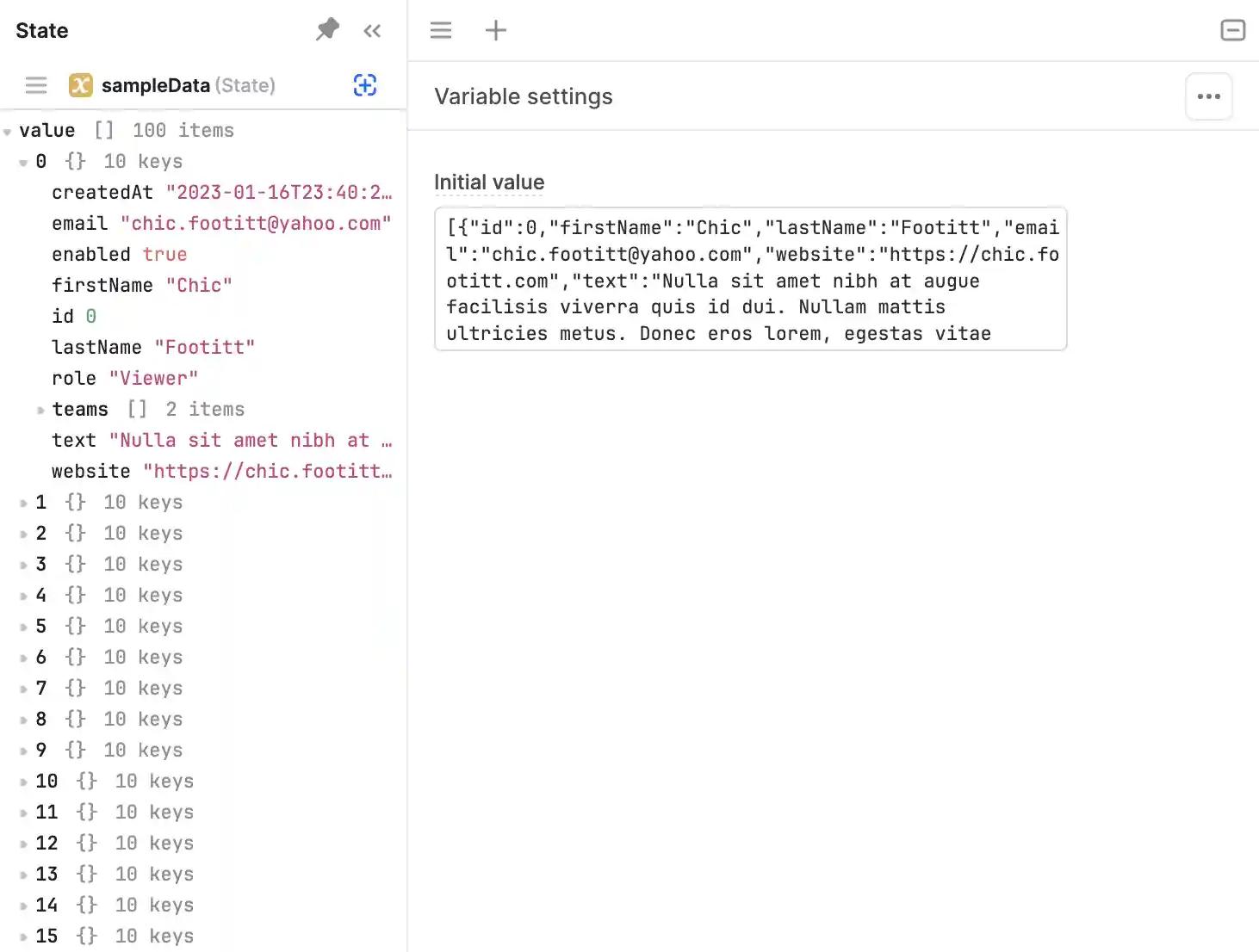Collapse the State panel with double chevron
The width and height of the screenshot is (1259, 952).
pyautogui.click(x=372, y=31)
